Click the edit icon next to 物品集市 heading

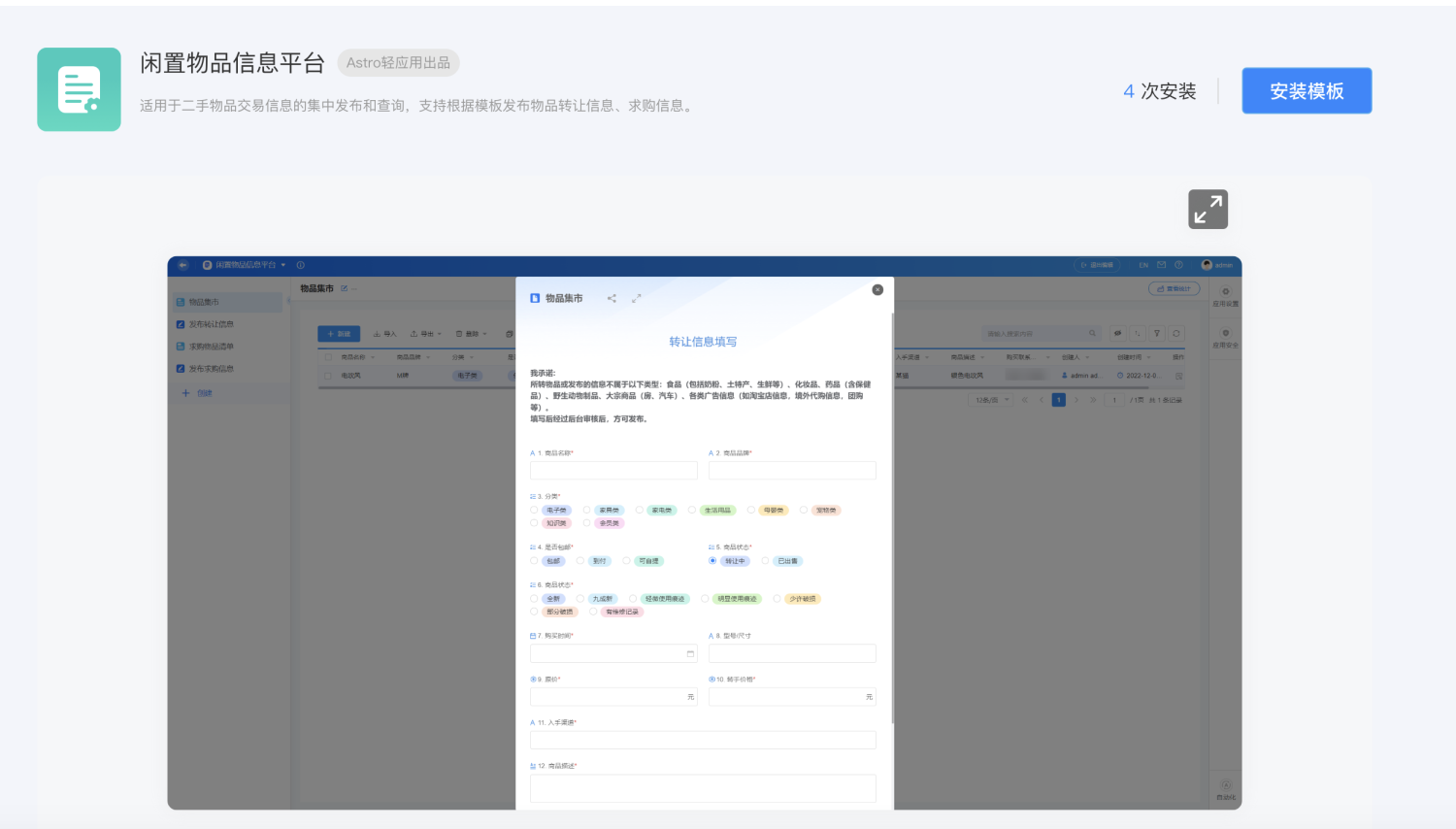(x=344, y=288)
